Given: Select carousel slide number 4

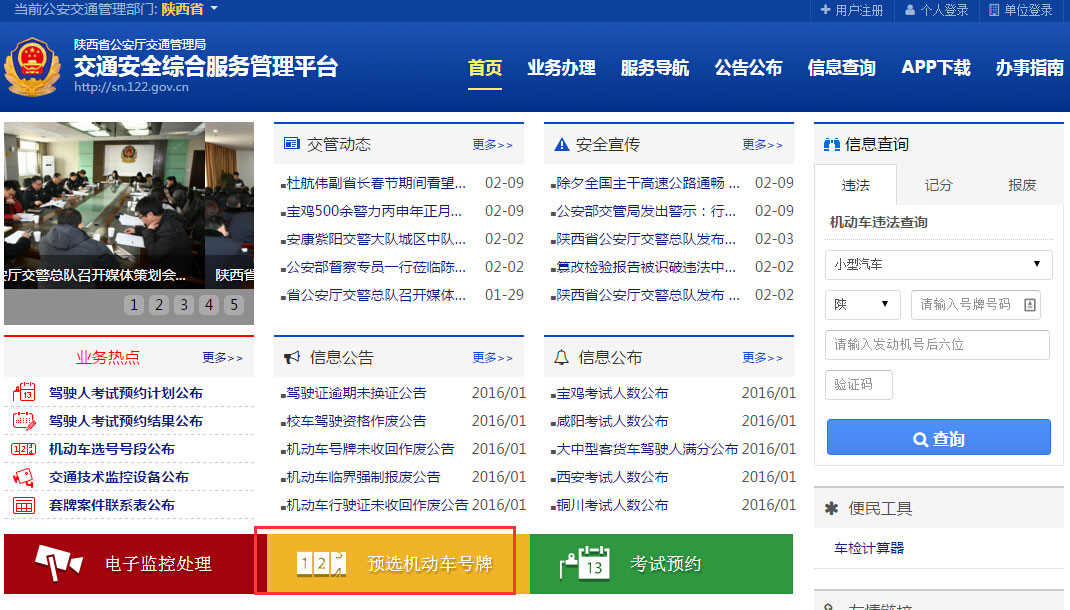Looking at the screenshot, I should coord(208,304).
